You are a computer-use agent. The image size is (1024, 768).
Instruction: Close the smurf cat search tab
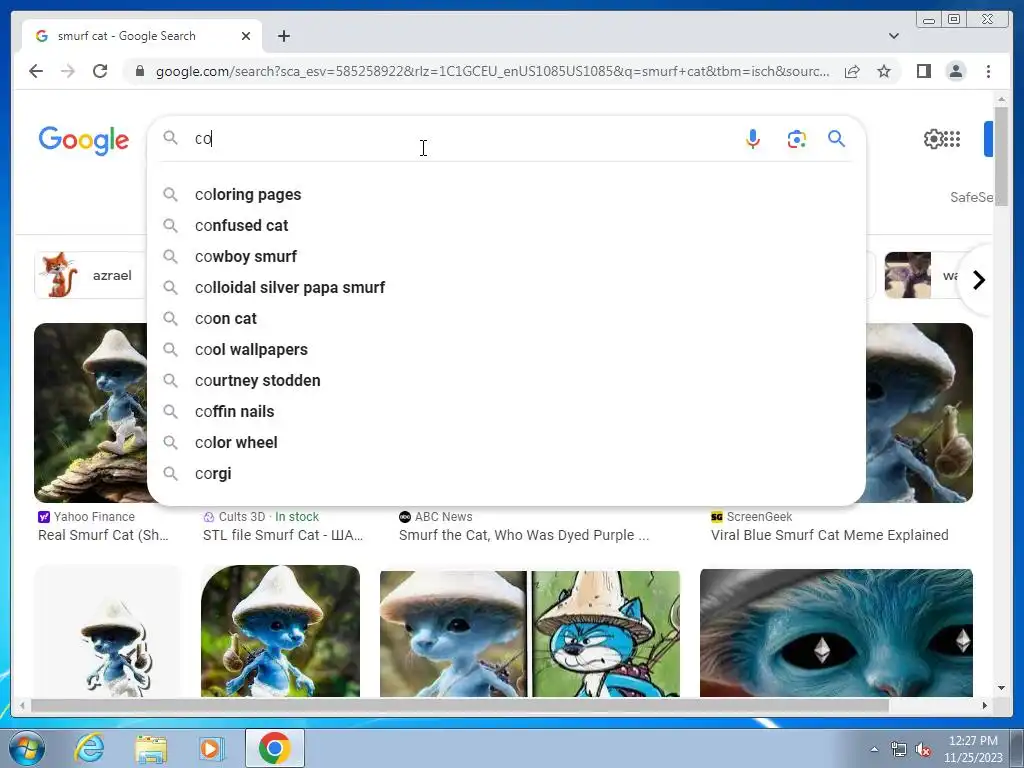pyautogui.click(x=246, y=36)
